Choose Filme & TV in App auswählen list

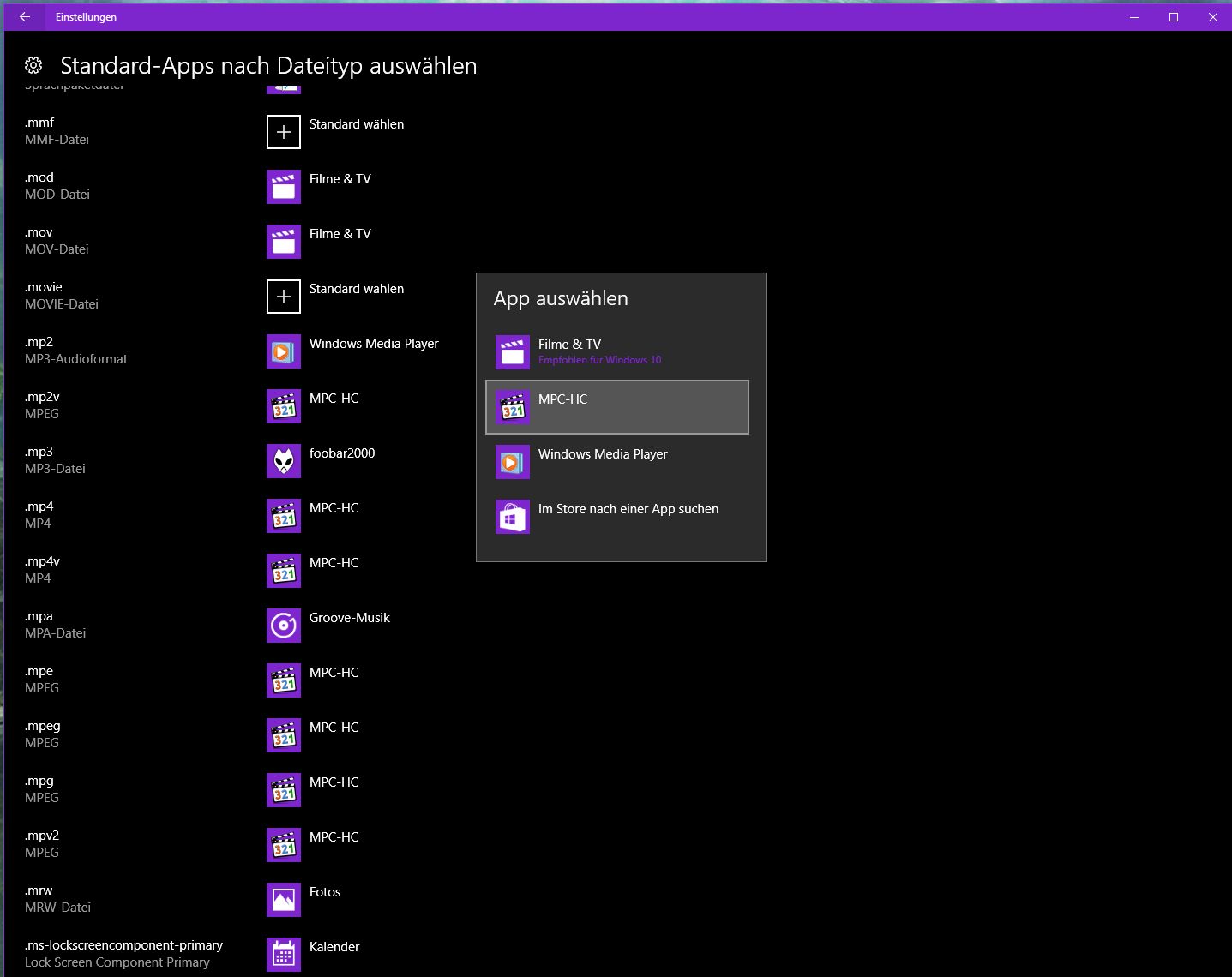[617, 352]
